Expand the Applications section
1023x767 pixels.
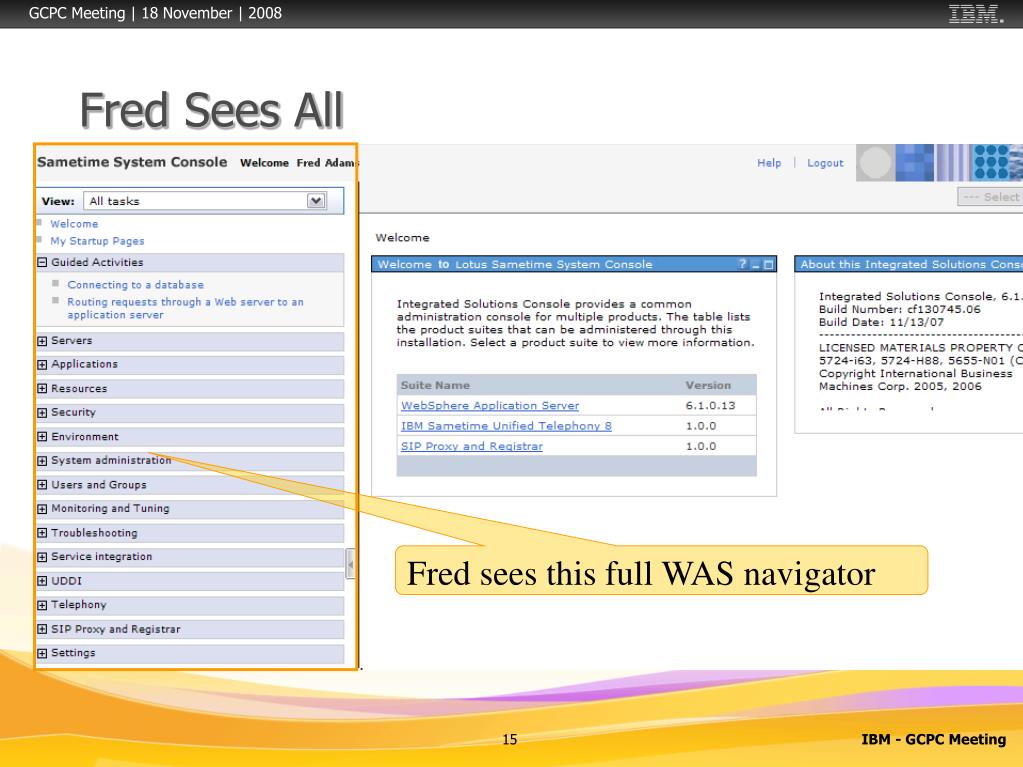coord(42,364)
